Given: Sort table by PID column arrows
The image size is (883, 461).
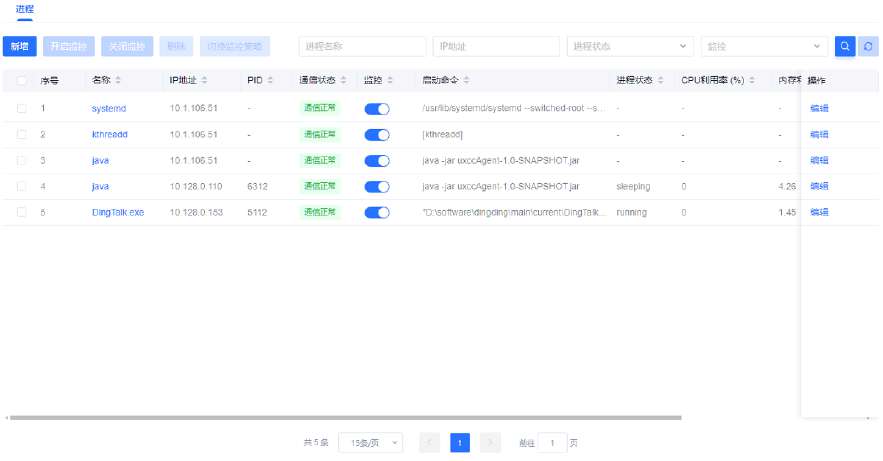Looking at the screenshot, I should click(x=271, y=80).
